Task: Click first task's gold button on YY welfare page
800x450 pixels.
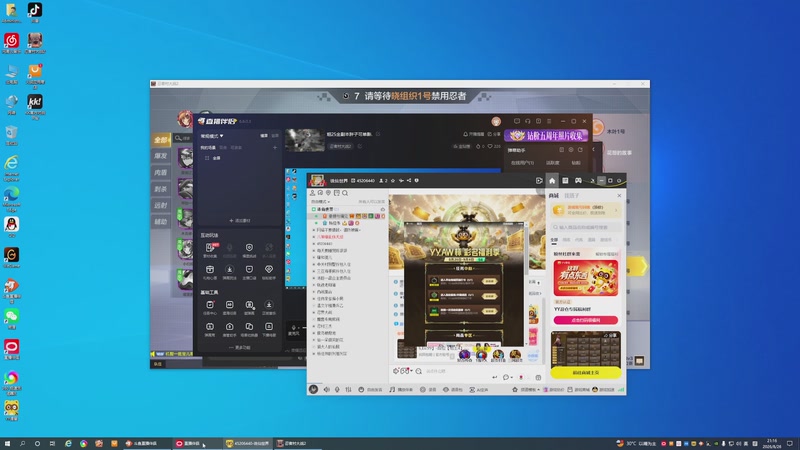Action: tap(490, 281)
